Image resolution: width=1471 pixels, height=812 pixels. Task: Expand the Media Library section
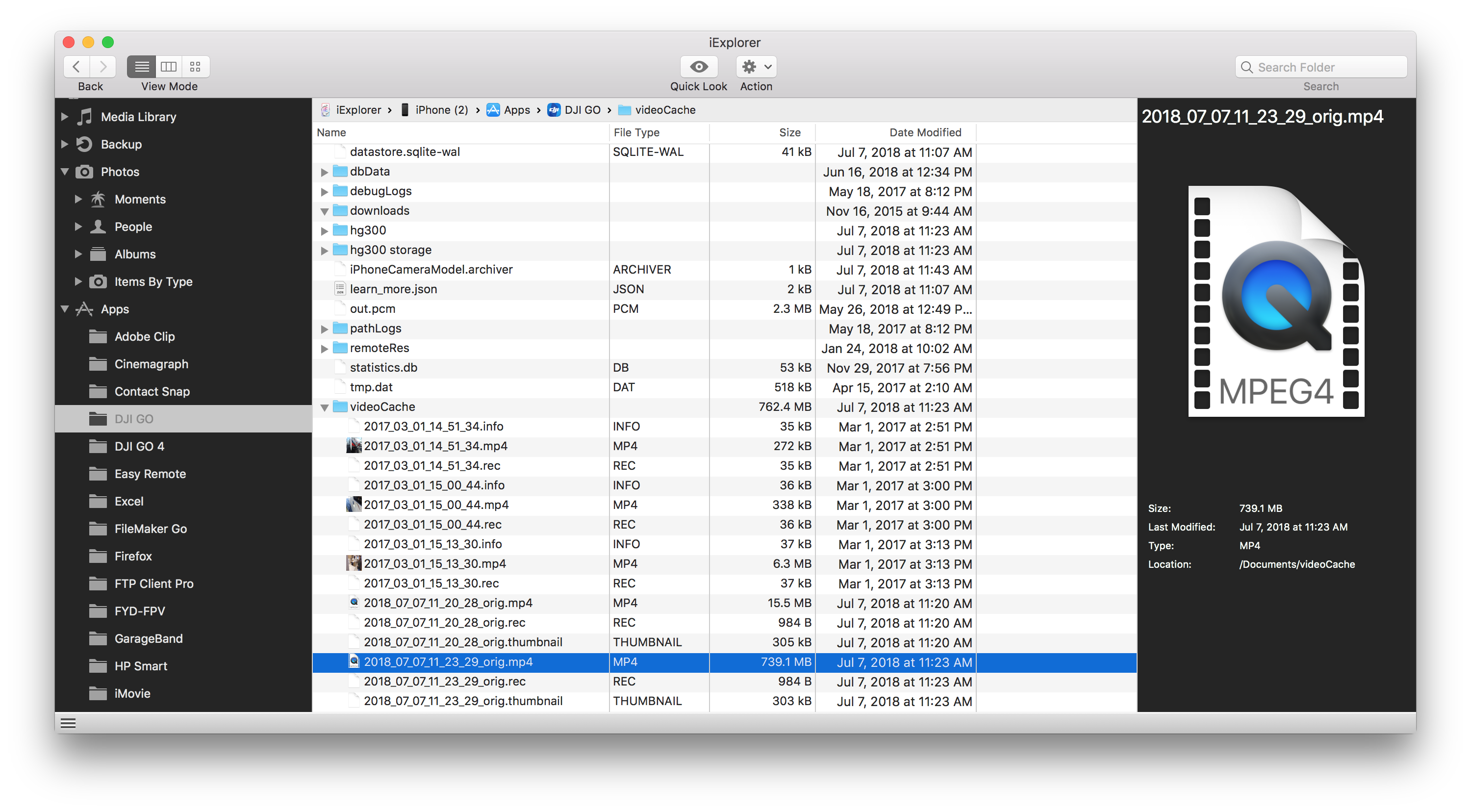tap(65, 117)
